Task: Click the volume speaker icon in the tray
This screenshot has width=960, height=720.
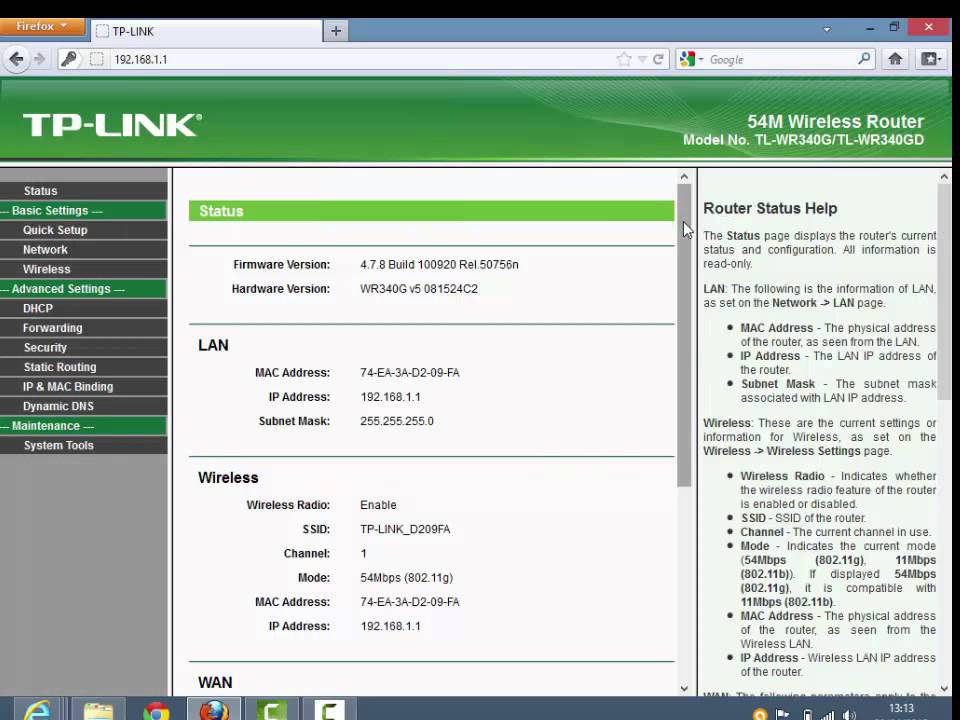Action: pyautogui.click(x=849, y=714)
